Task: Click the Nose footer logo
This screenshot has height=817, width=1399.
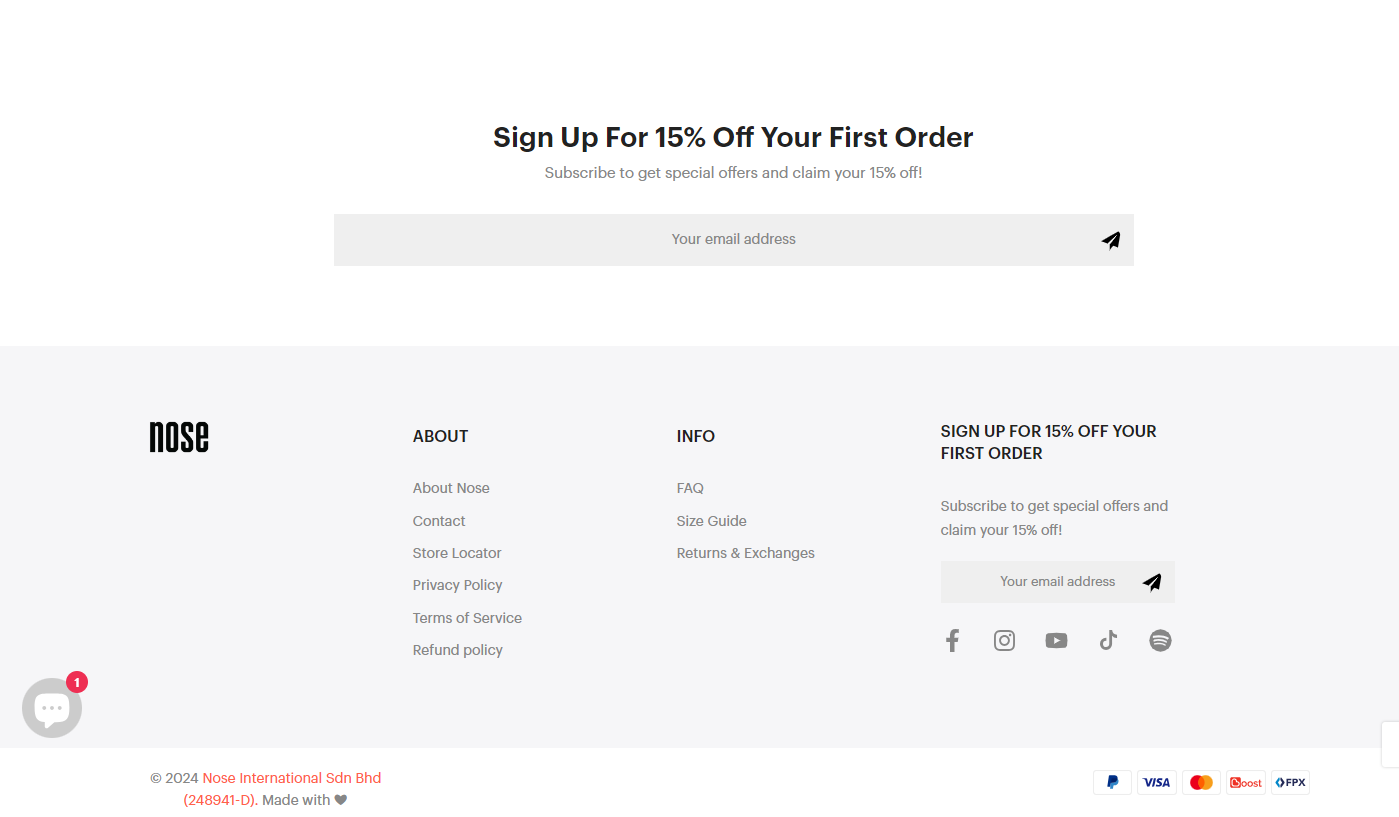Action: pos(179,437)
